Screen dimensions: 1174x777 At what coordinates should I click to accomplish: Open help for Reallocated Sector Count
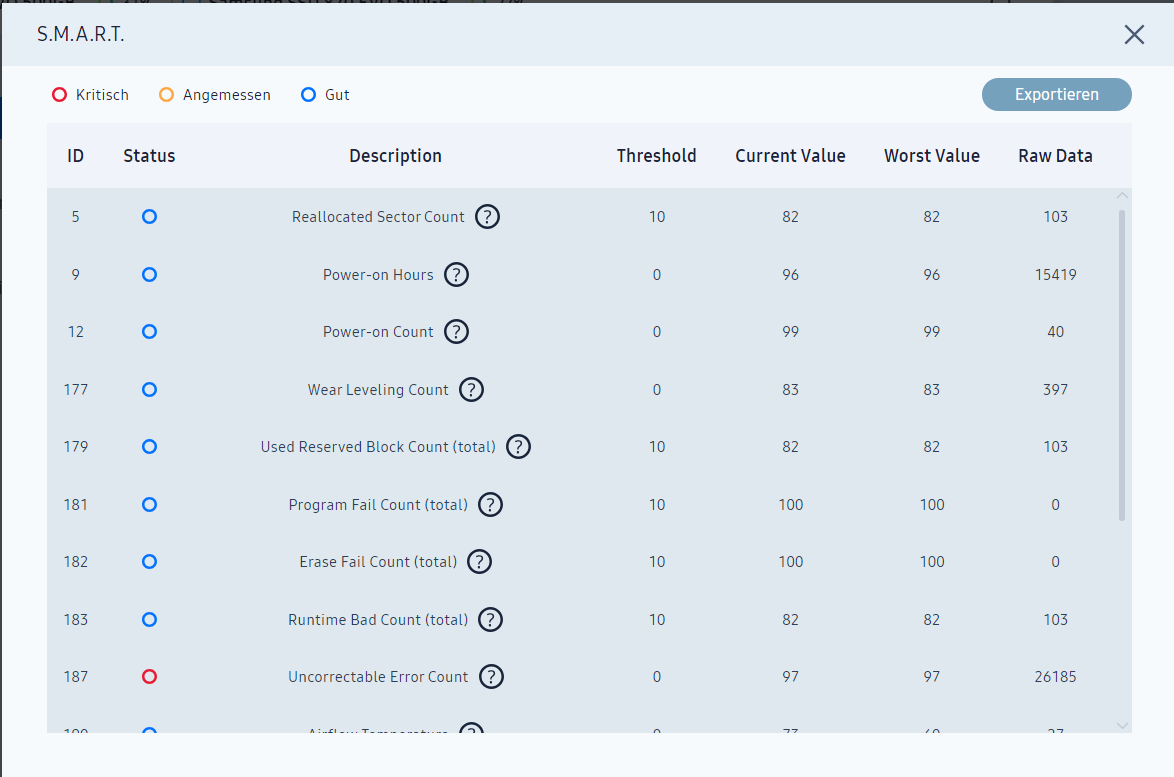(x=487, y=217)
